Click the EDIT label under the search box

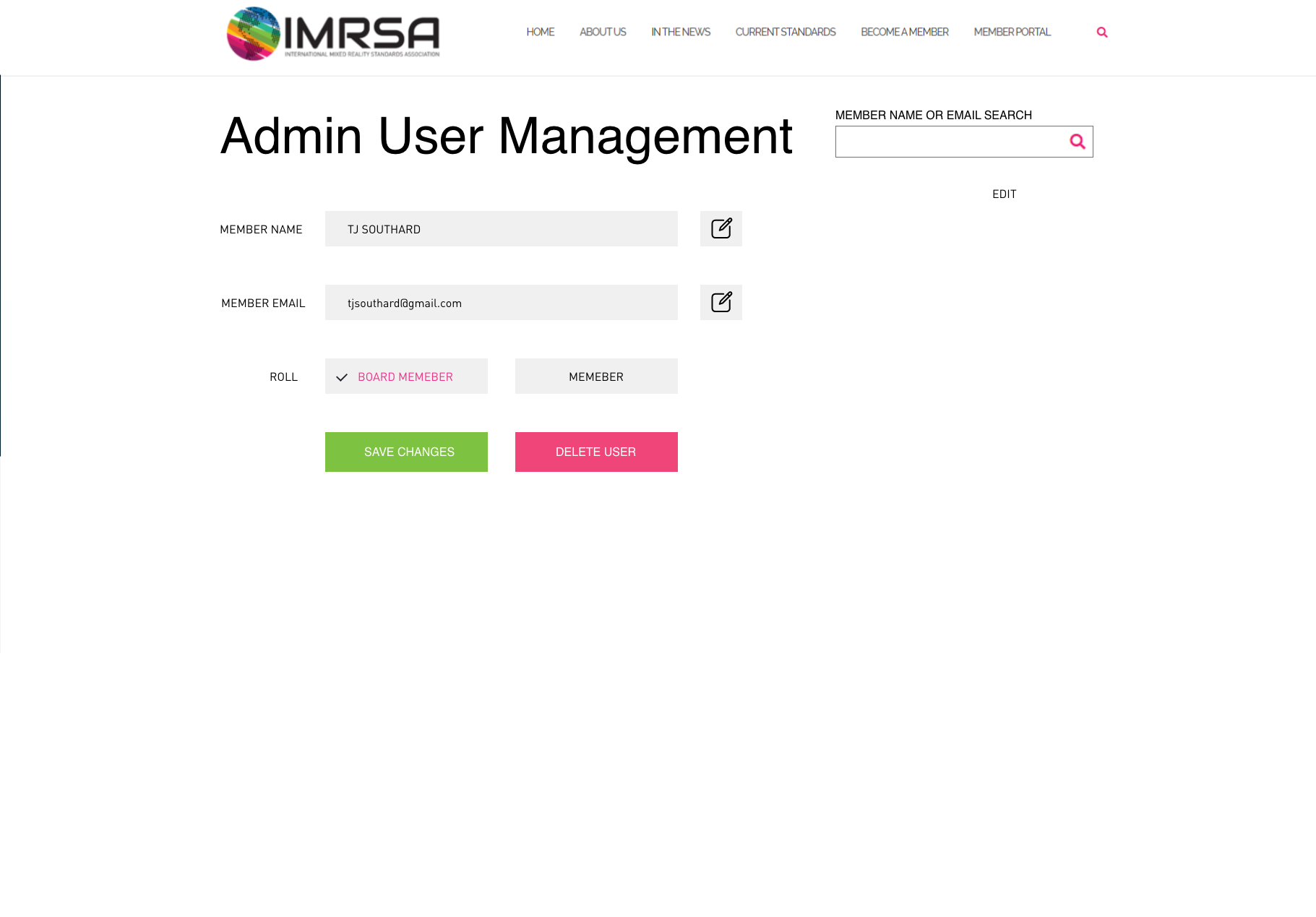(x=1004, y=194)
